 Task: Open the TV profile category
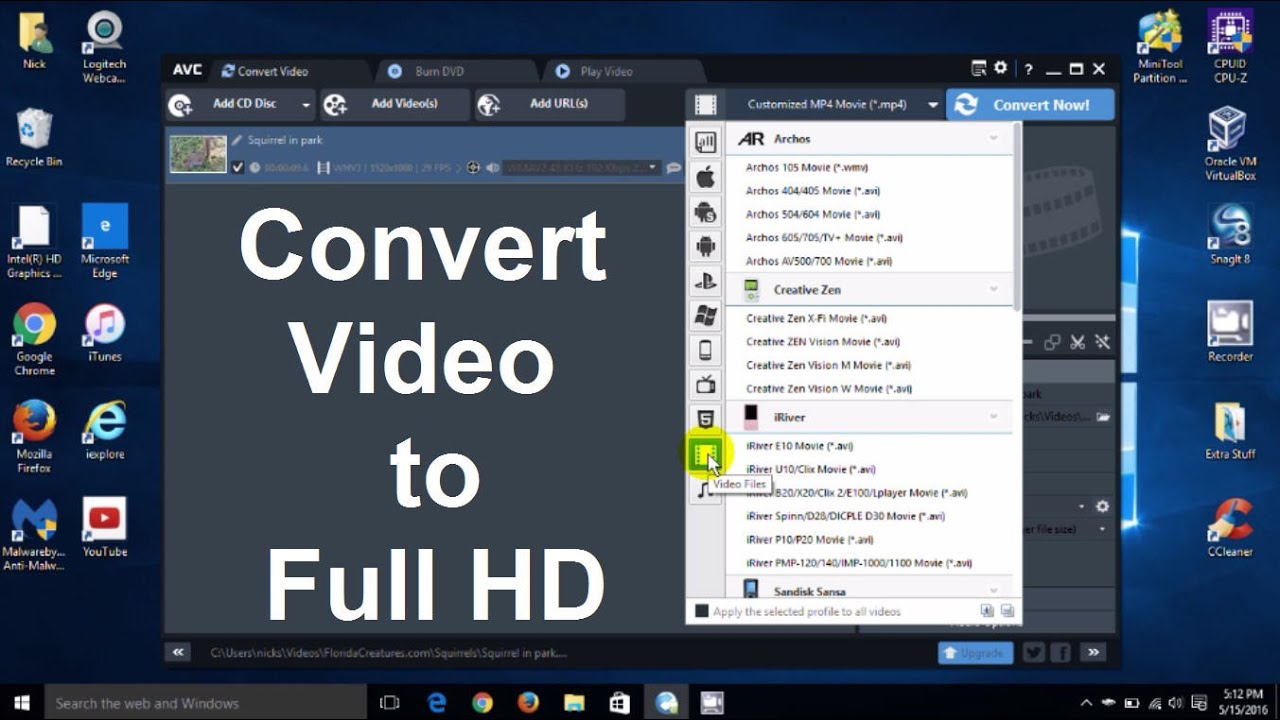pyautogui.click(x=705, y=384)
